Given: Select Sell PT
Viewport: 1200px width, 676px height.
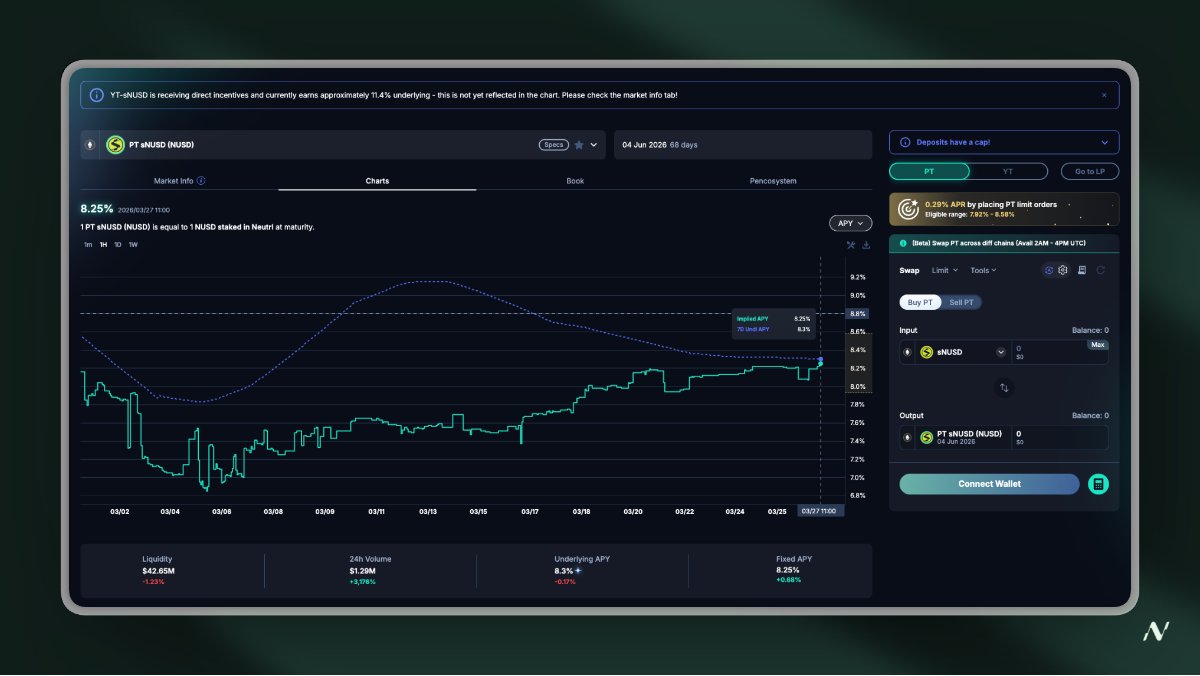Looking at the screenshot, I should click(961, 302).
